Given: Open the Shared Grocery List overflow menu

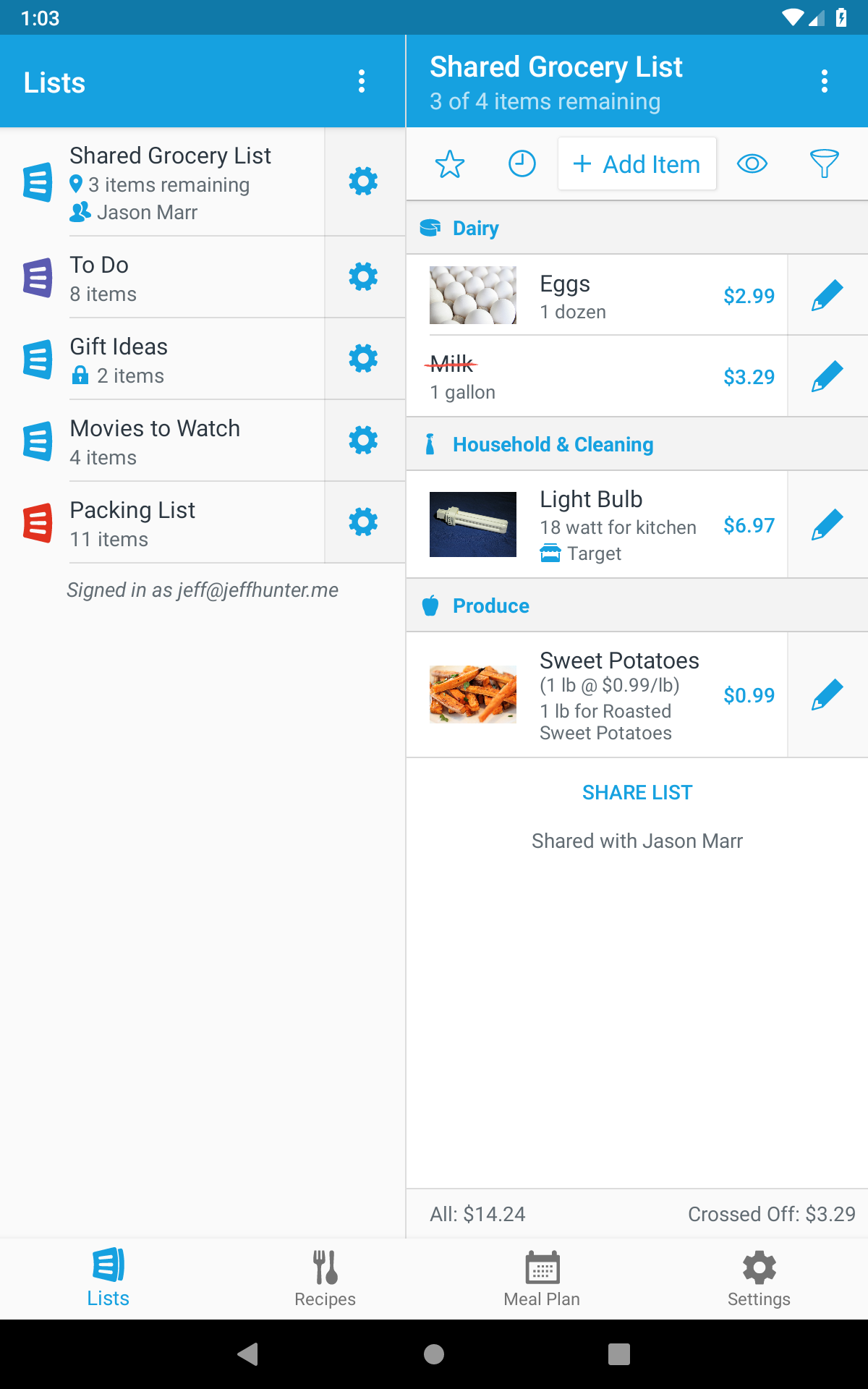Looking at the screenshot, I should (825, 81).
